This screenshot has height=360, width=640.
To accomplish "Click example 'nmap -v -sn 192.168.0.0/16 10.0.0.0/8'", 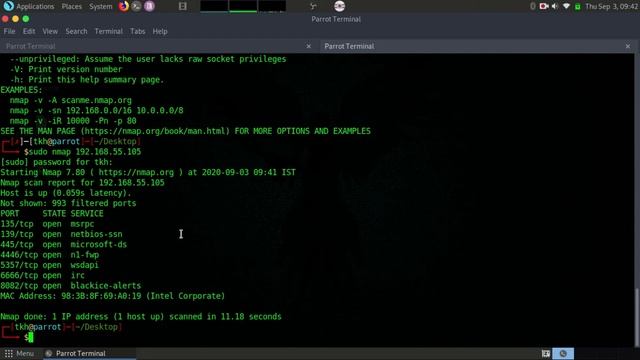I will pos(97,111).
